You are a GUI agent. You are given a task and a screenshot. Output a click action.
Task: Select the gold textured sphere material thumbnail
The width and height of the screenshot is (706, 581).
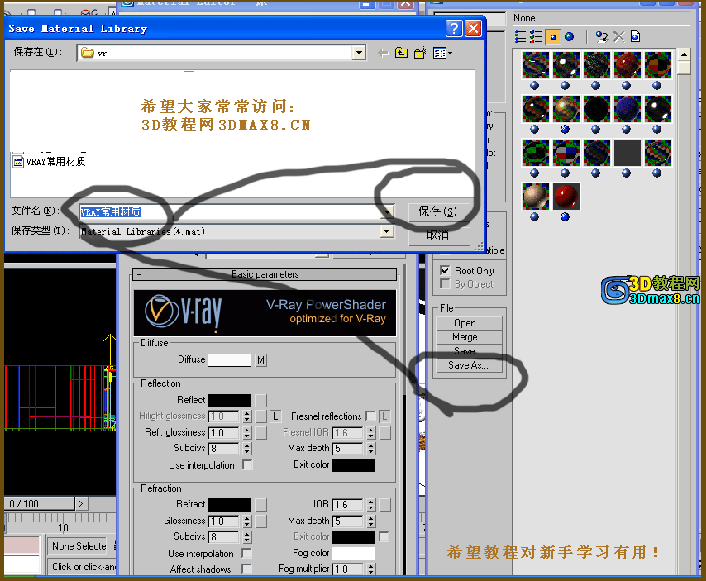[566, 109]
